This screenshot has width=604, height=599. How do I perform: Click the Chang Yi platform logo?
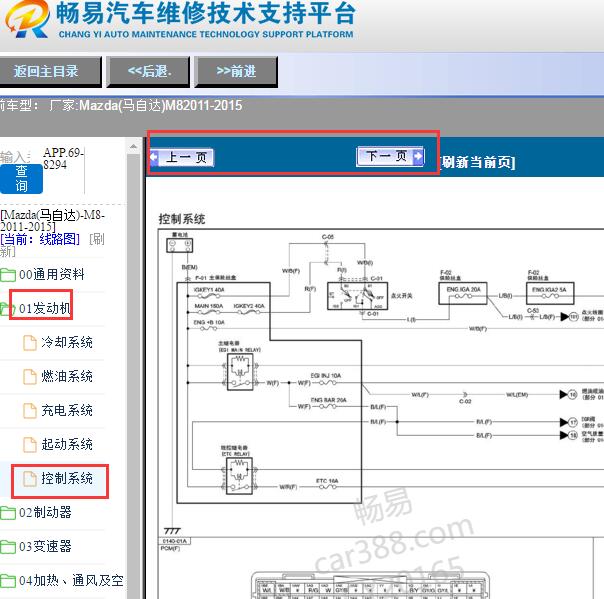[28, 18]
